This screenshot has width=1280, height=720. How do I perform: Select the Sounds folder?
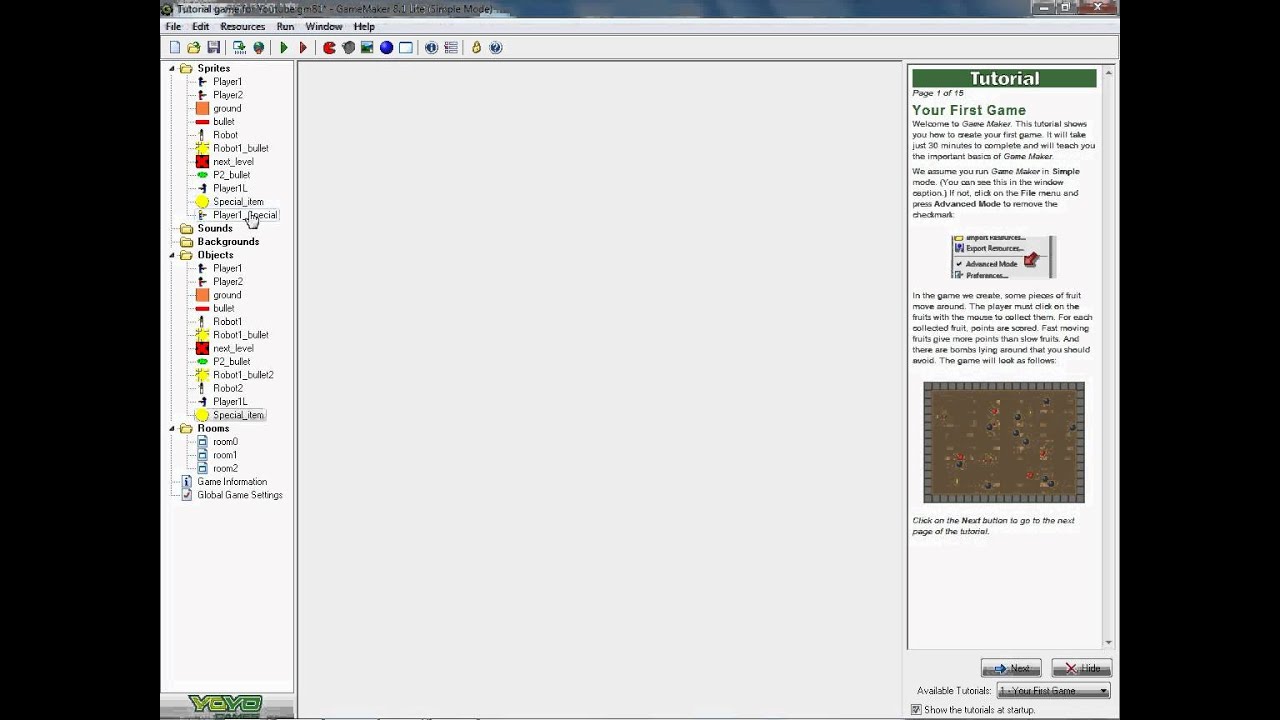pos(215,229)
